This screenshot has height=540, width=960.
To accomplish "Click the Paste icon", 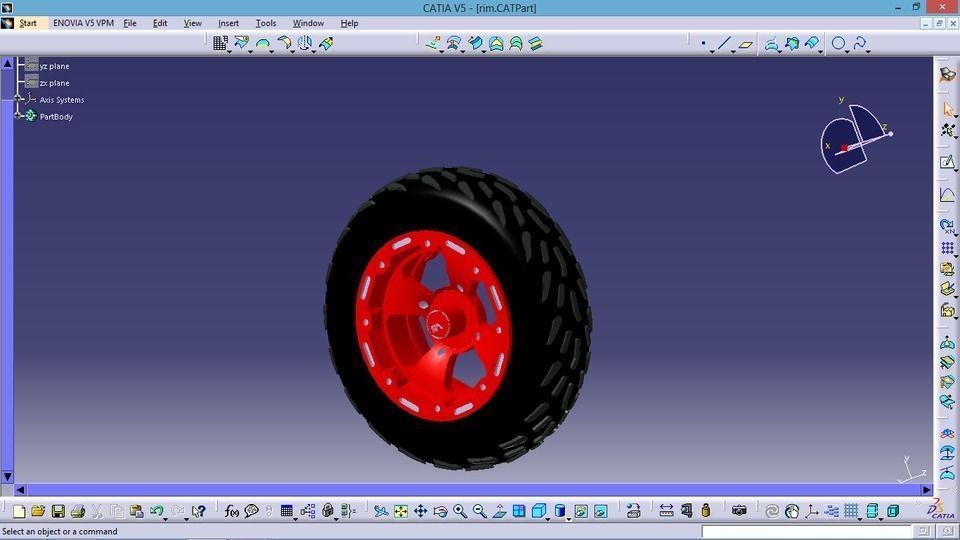I will [136, 511].
